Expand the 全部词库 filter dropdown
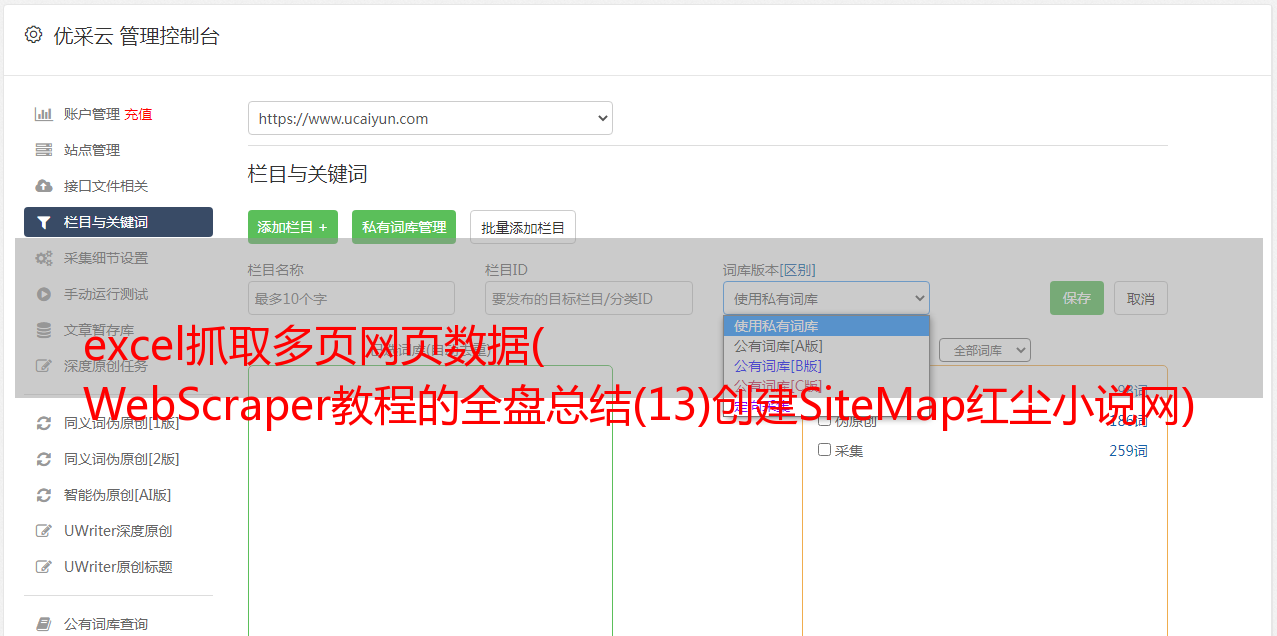 pyautogui.click(x=984, y=350)
